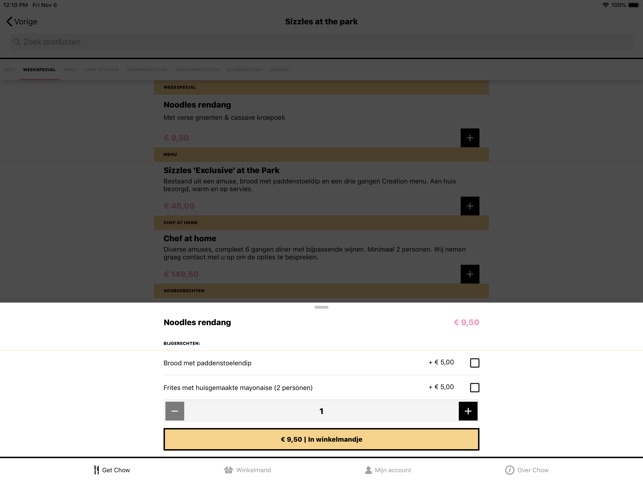Viewport: 643px width, 482px height.
Task: Select the CHEF AT HOME category tab
Action: (101, 70)
